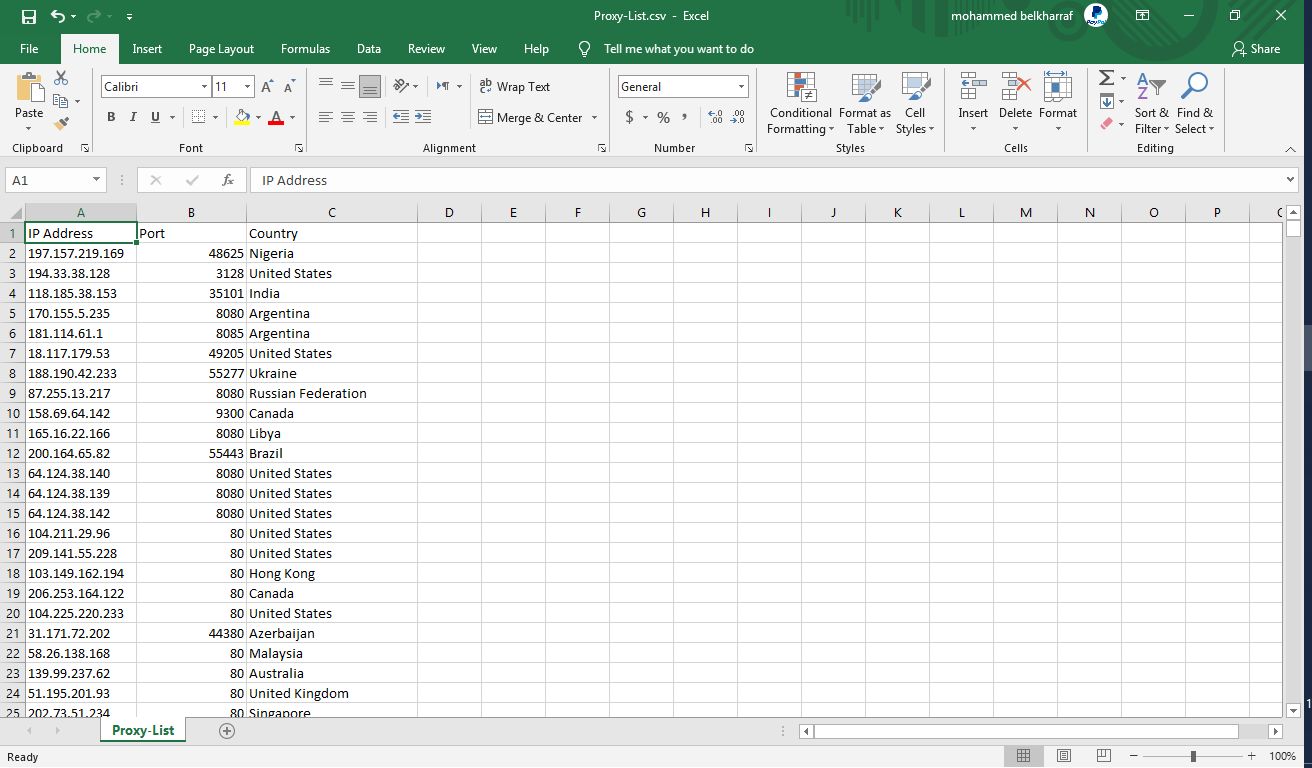
Task: Cut the selection with the scissors icon
Action: pyautogui.click(x=61, y=78)
